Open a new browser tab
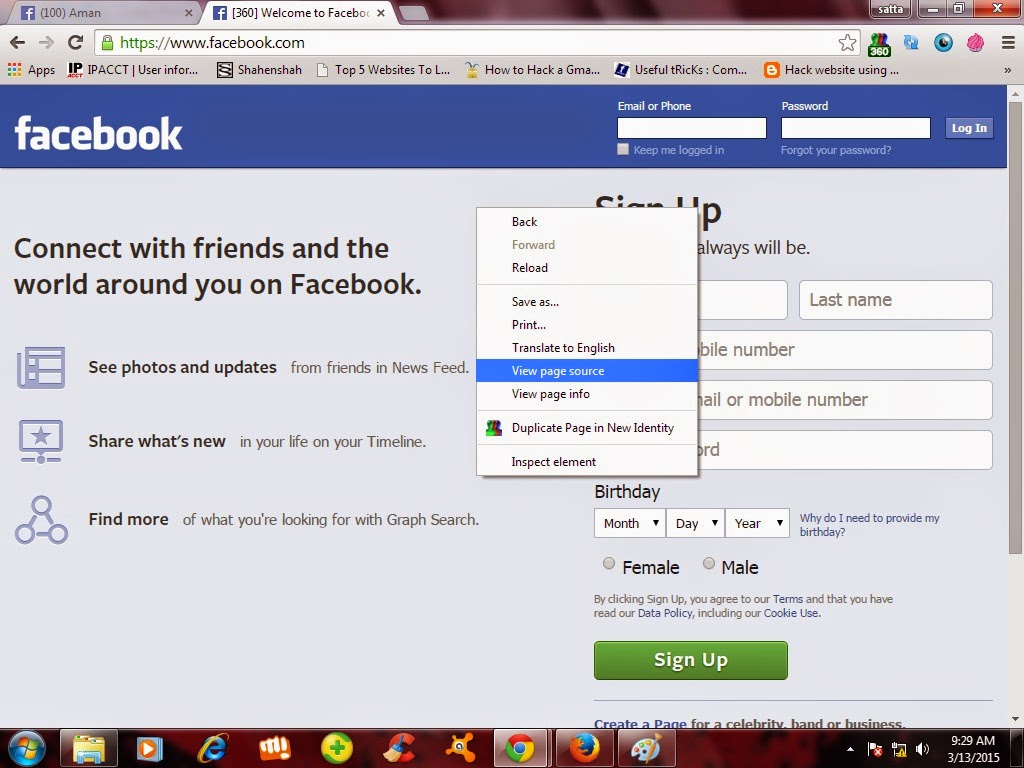 point(413,12)
